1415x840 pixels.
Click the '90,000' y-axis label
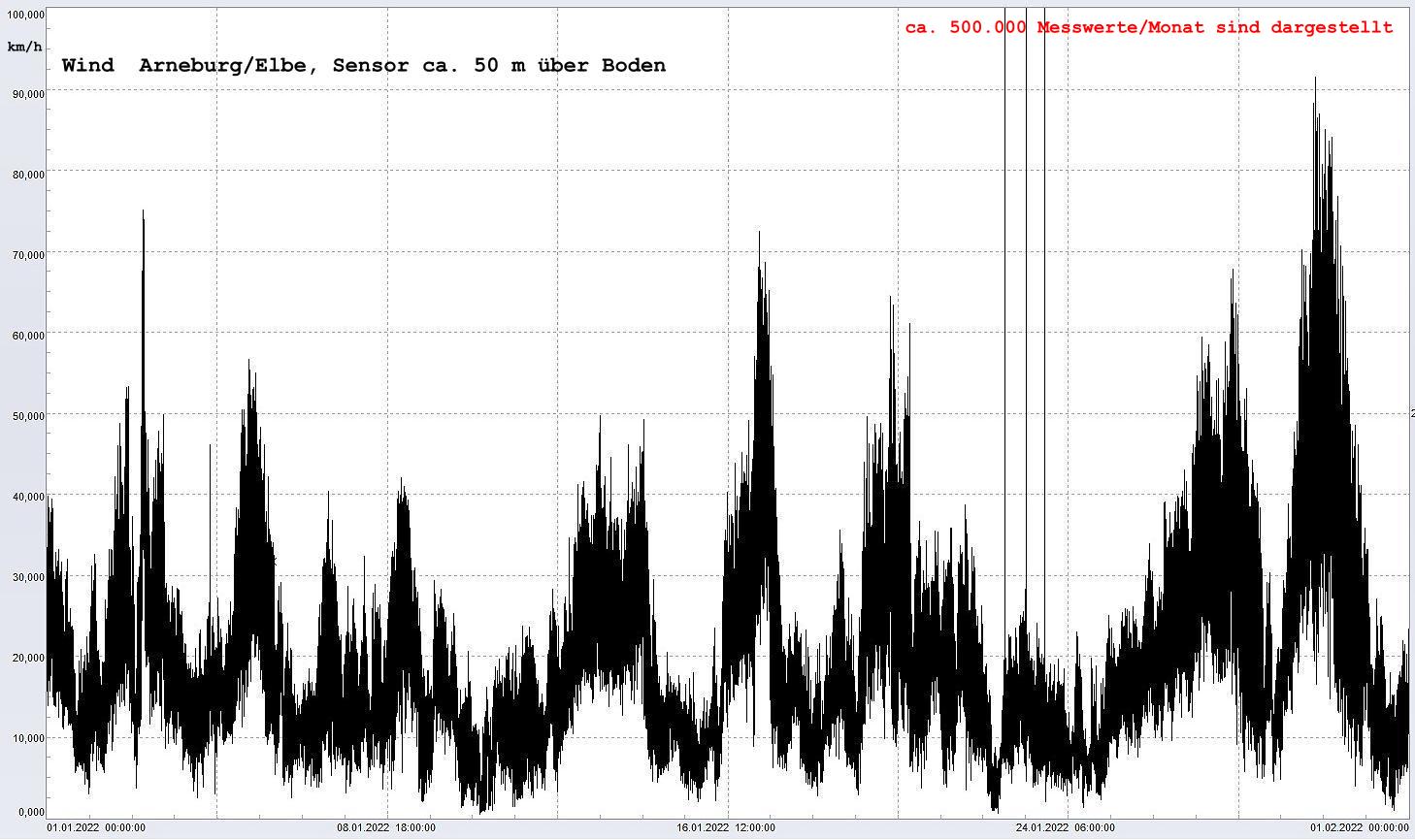click(x=28, y=94)
